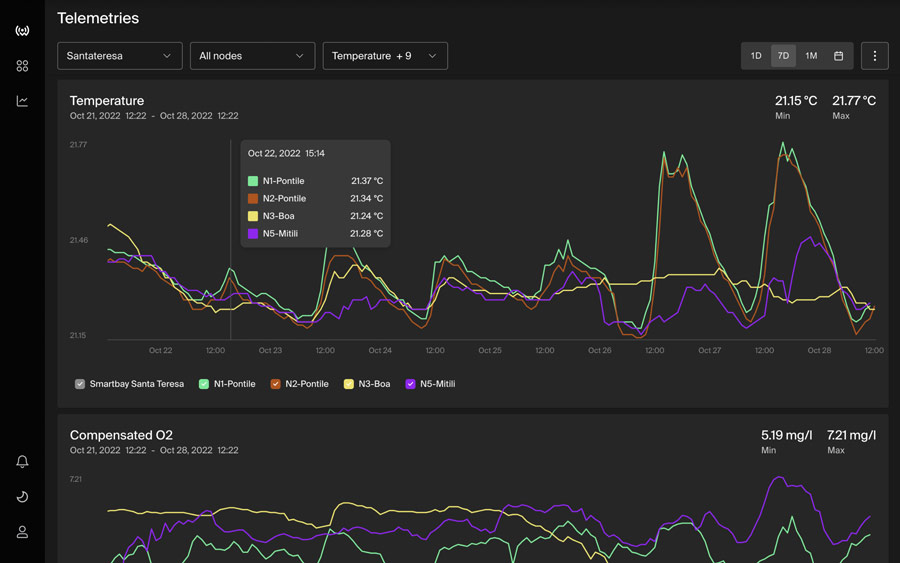Select the 7D time range
Image resolution: width=900 pixels, height=563 pixels.
click(783, 56)
